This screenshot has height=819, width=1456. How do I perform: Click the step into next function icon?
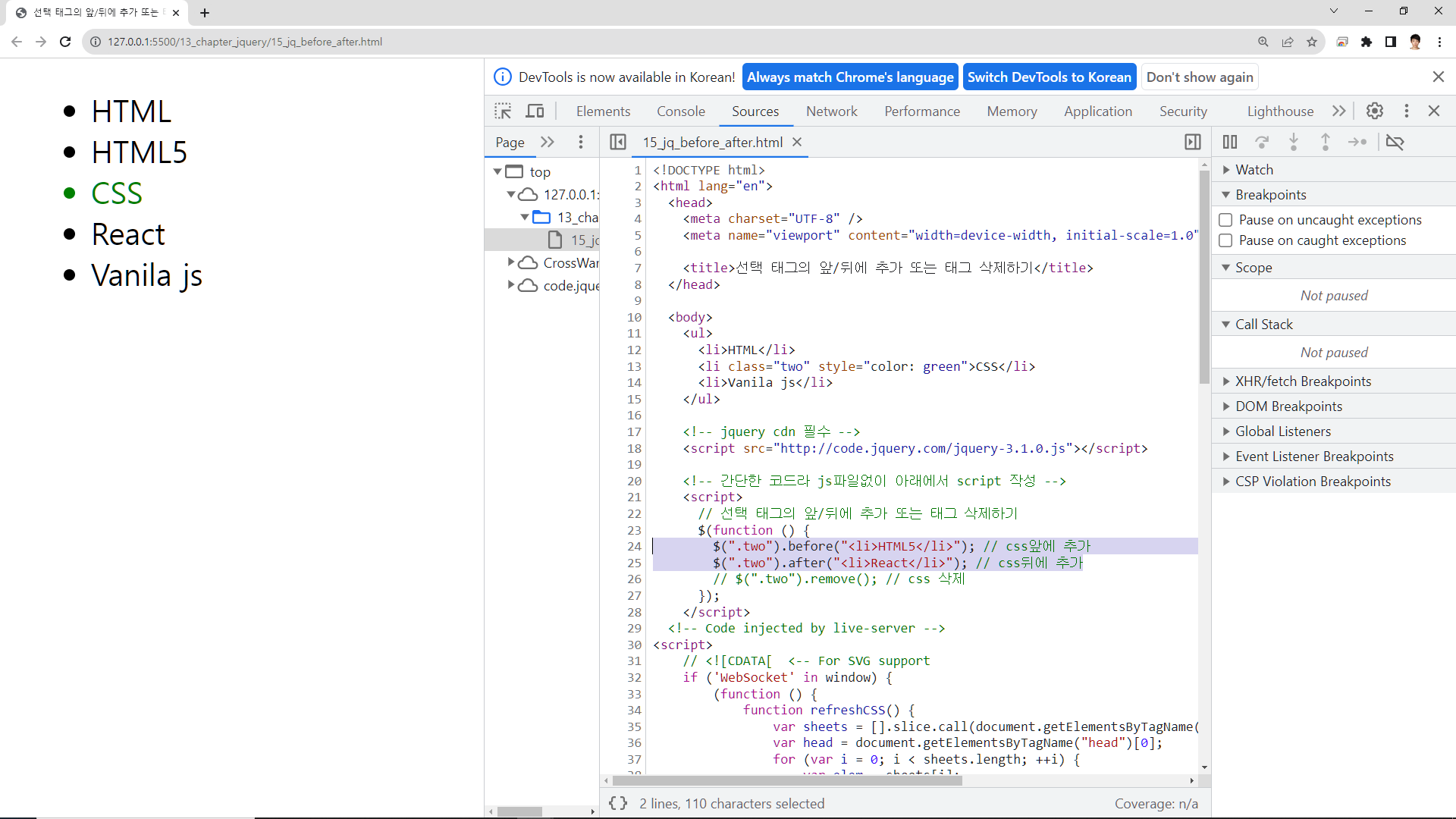point(1294,142)
